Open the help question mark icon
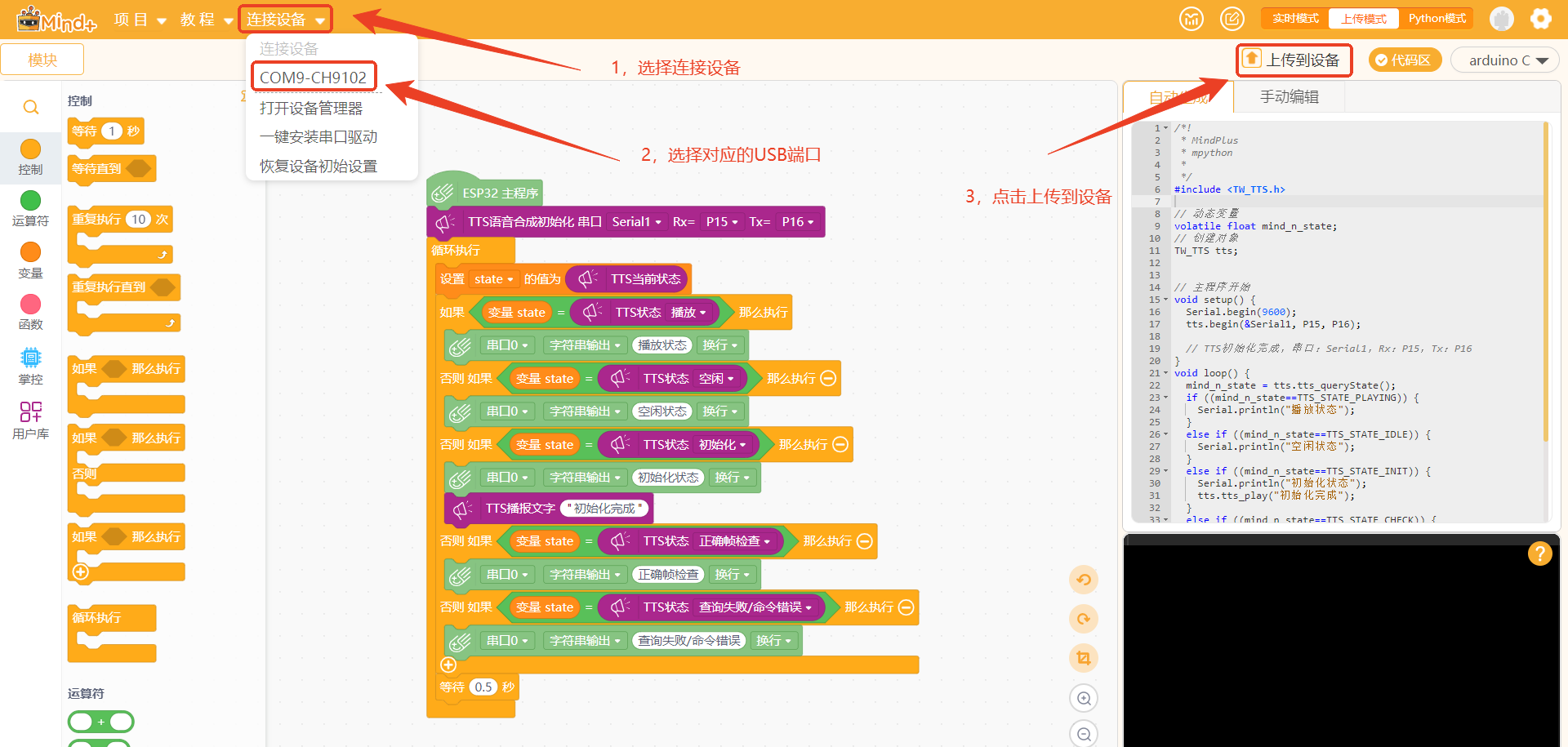This screenshot has height=747, width=1568. coord(1539,554)
